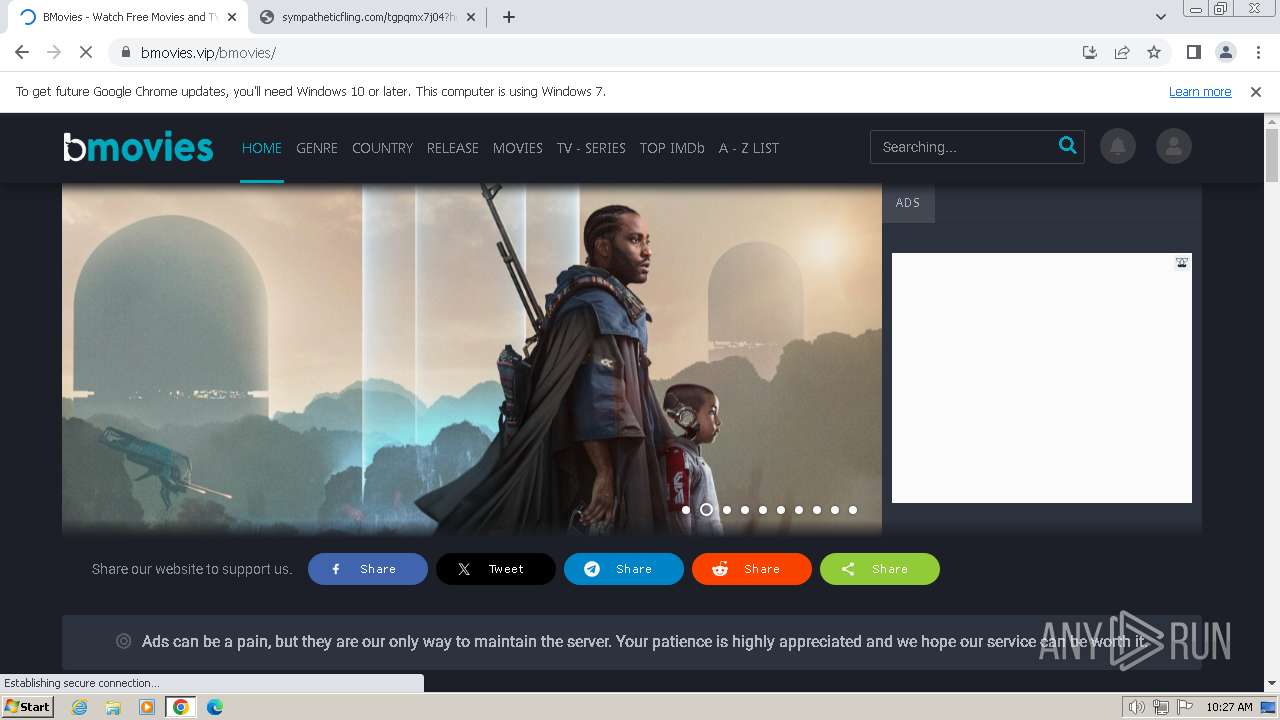Image resolution: width=1280 pixels, height=720 pixels.
Task: Open the COUNTRY menu
Action: [x=382, y=148]
